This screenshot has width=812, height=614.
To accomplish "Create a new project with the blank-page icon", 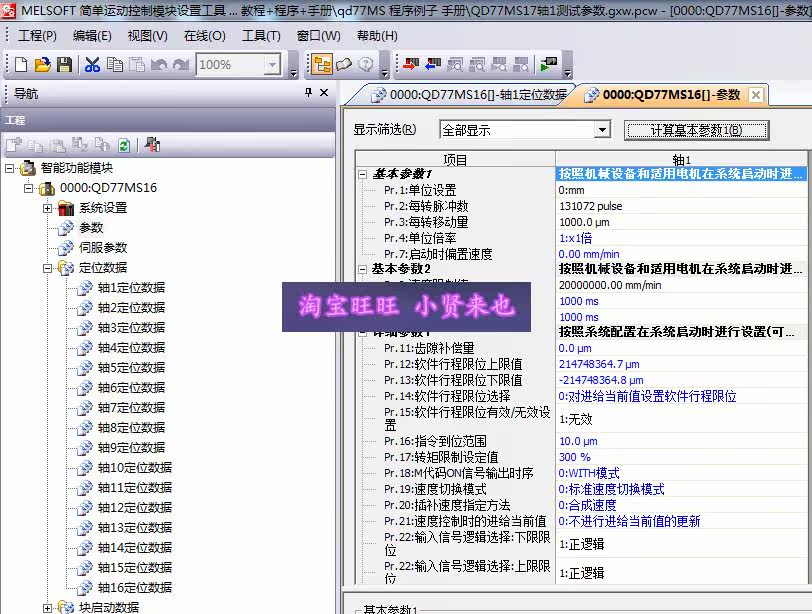I will click(x=21, y=65).
